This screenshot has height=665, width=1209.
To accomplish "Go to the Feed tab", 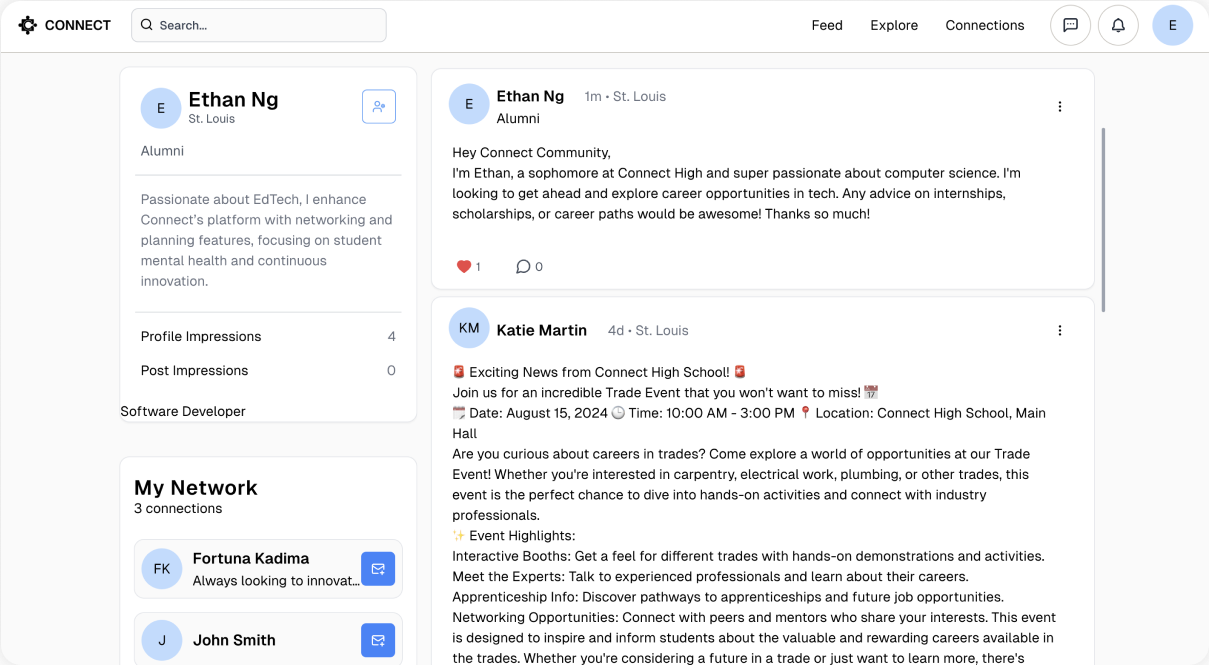I will click(x=826, y=25).
